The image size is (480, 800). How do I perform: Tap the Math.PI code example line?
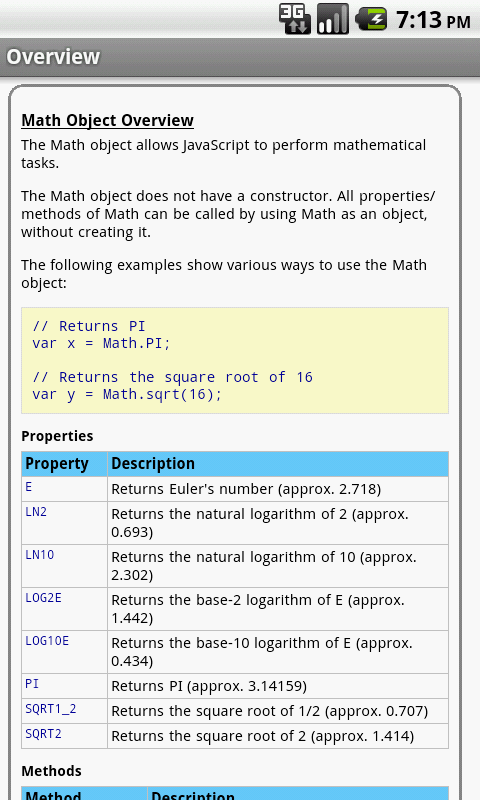[101, 343]
